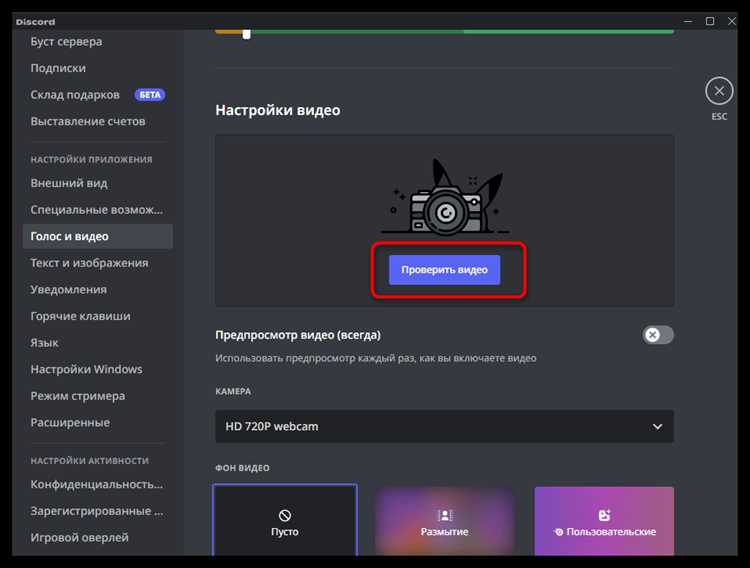Click the Использовать предпросмотр description text
The image size is (750, 568).
375,358
